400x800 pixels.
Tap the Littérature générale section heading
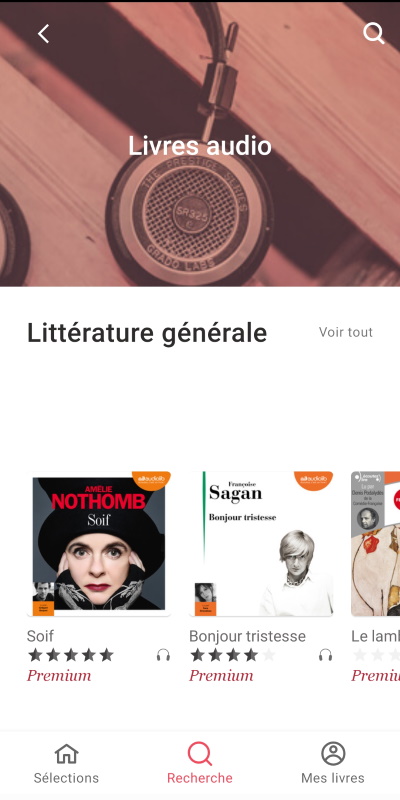tap(147, 333)
